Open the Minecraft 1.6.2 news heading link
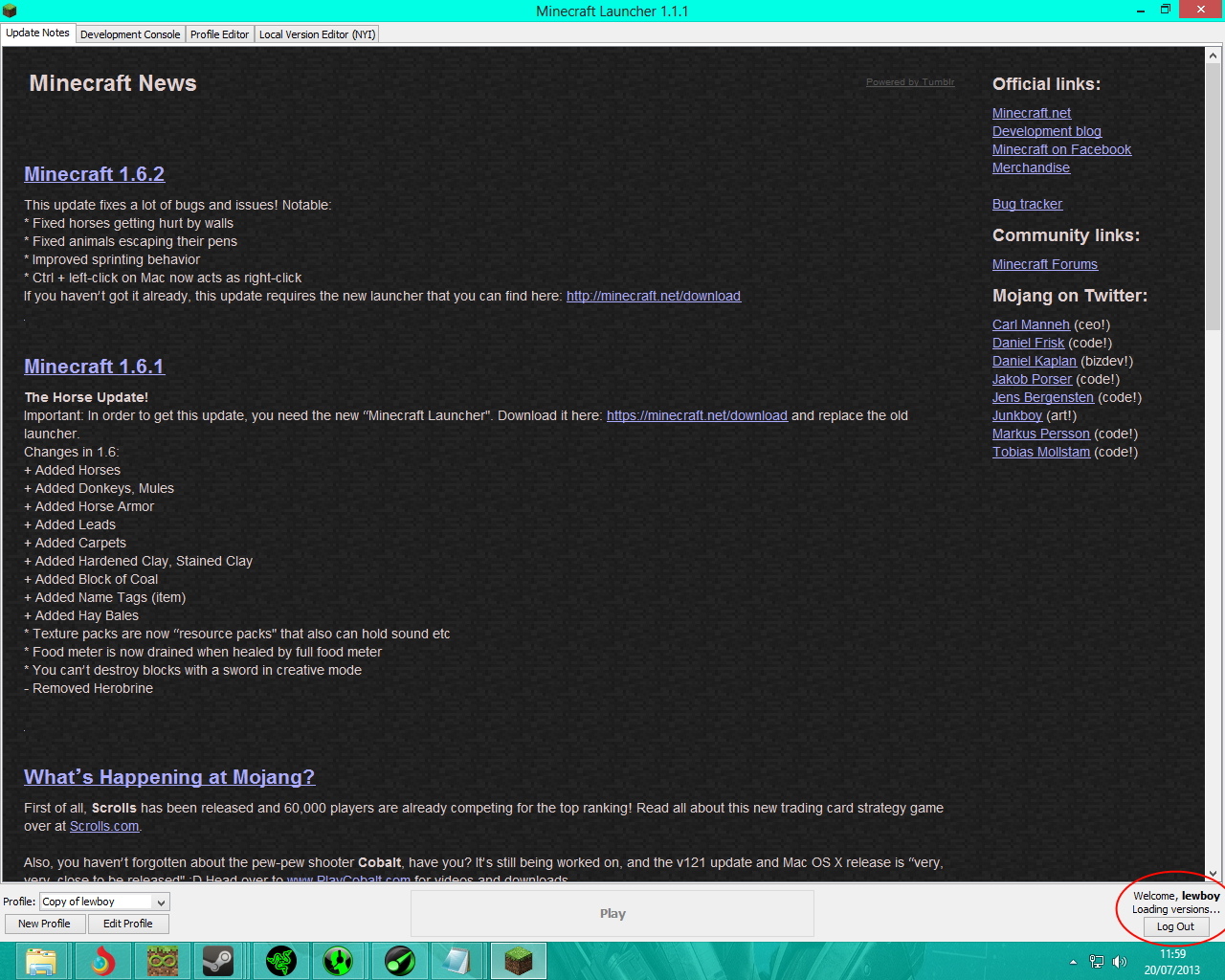This screenshot has width=1225, height=980. click(x=94, y=174)
